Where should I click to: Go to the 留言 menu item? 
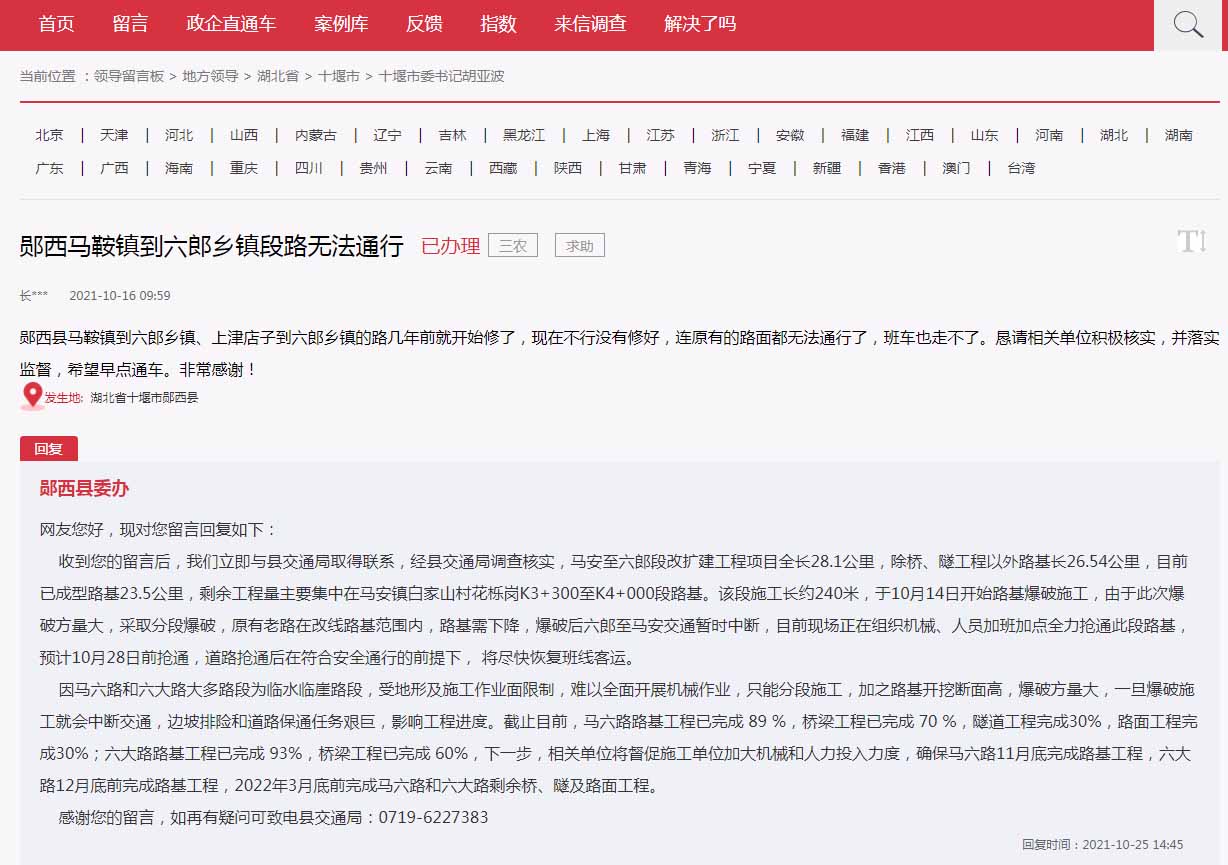pos(130,24)
